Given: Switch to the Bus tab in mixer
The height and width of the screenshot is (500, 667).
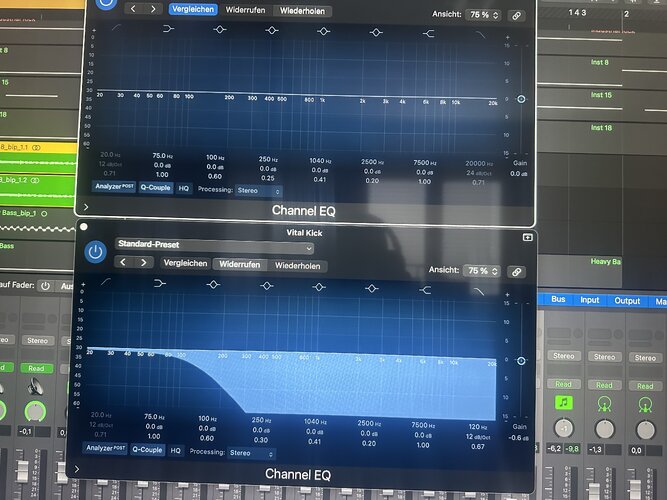Looking at the screenshot, I should point(558,299).
